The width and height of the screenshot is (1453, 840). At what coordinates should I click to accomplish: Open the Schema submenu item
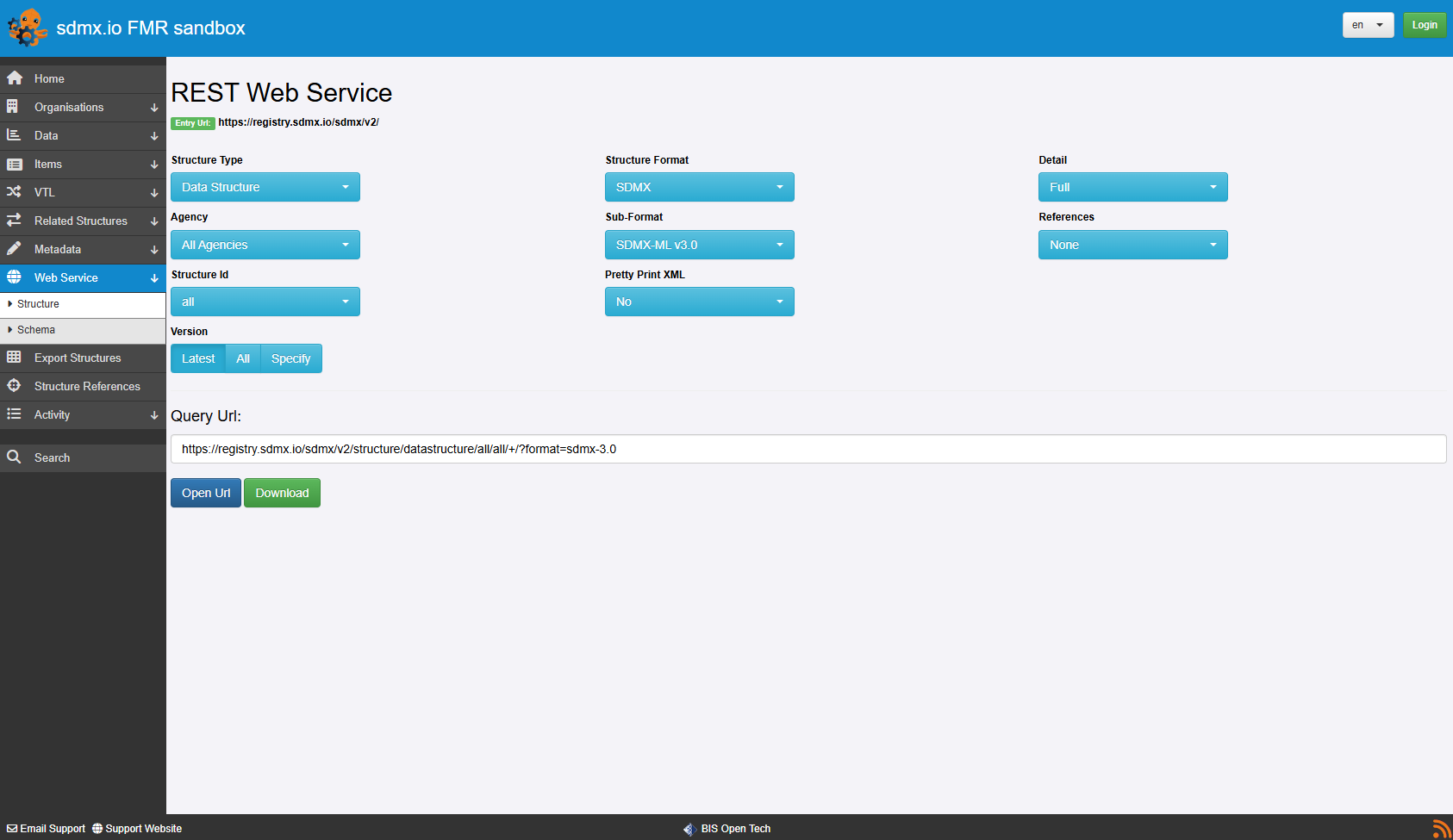click(36, 330)
